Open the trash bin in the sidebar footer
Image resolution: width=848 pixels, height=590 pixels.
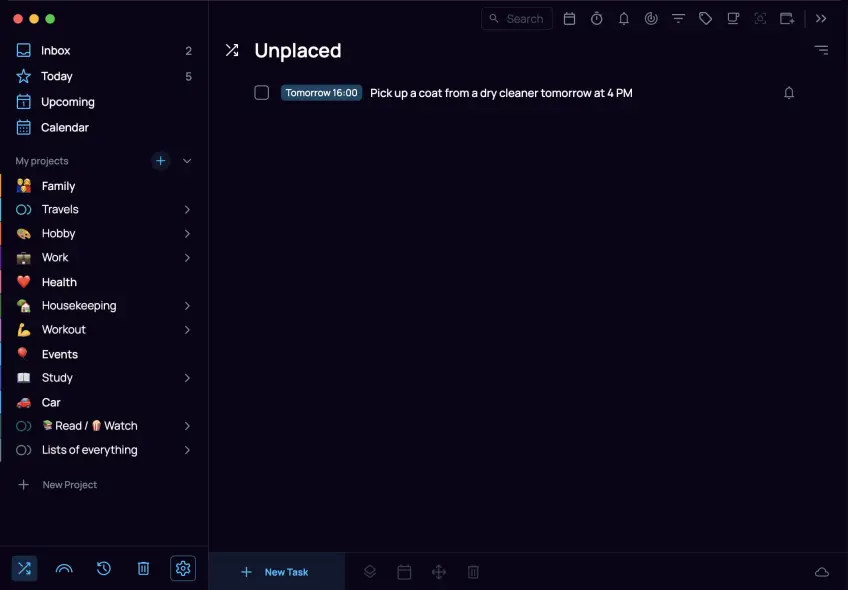pos(143,569)
